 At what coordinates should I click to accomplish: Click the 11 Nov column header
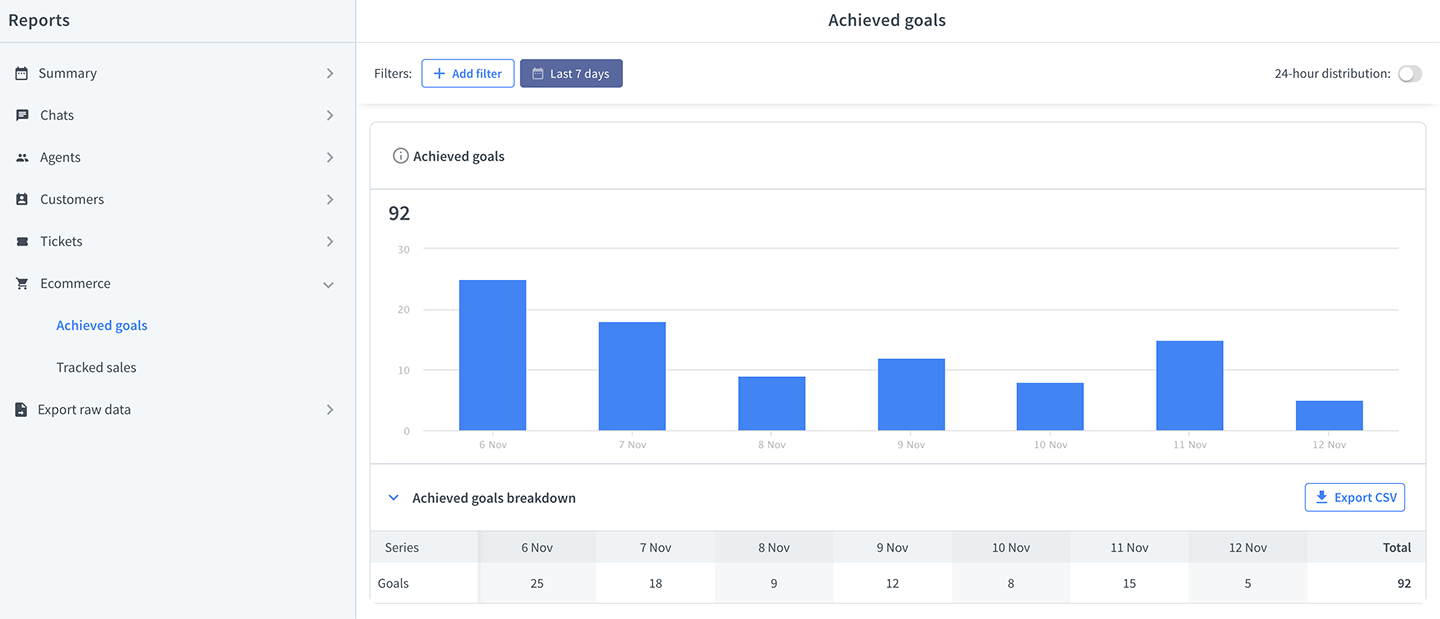tap(1130, 547)
